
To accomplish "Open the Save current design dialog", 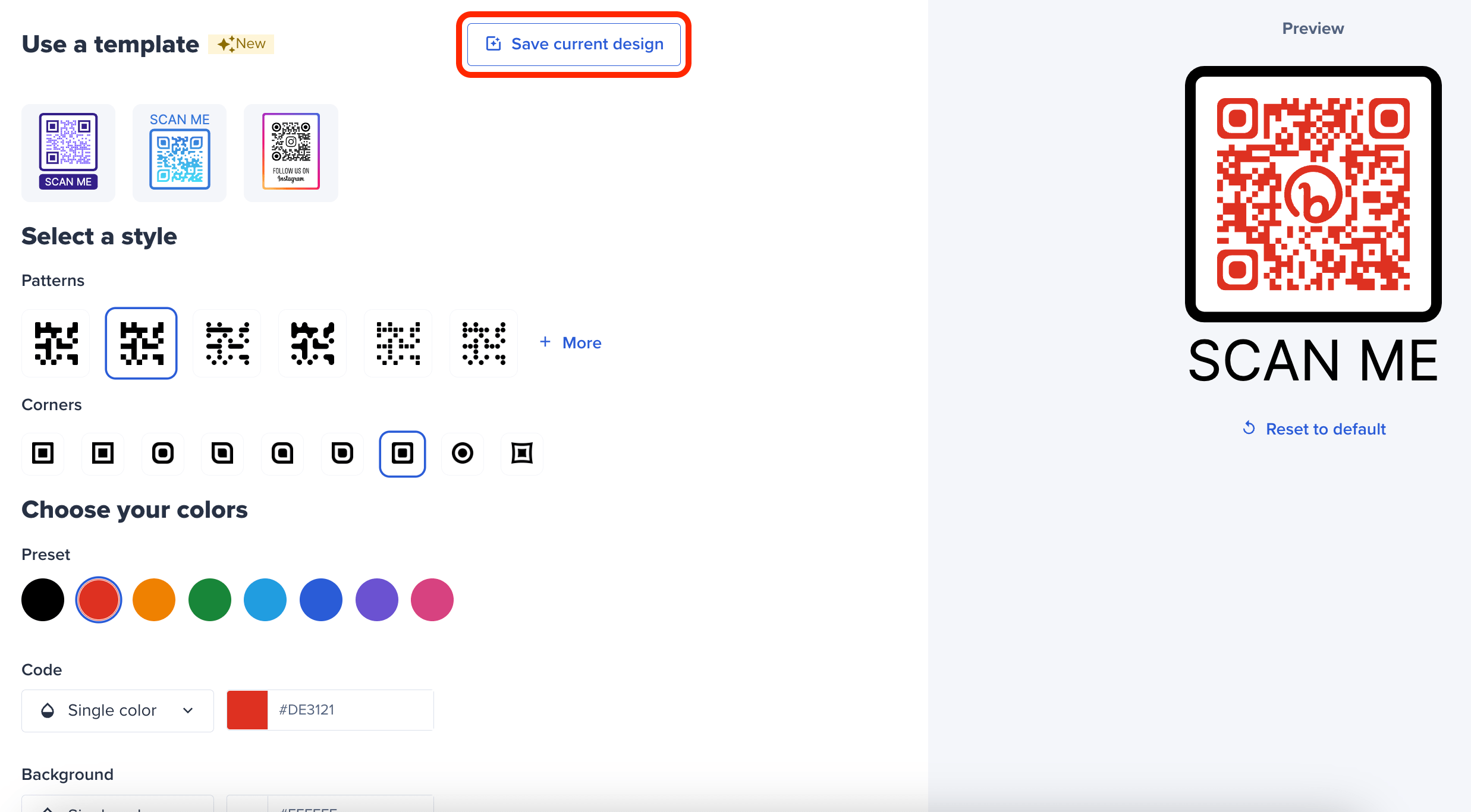I will [x=573, y=44].
